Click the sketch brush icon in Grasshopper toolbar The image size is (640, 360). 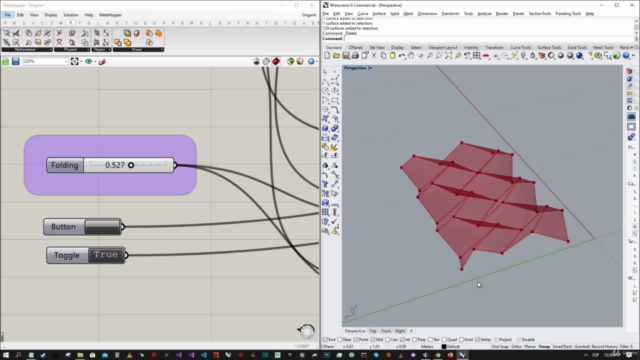click(x=102, y=62)
